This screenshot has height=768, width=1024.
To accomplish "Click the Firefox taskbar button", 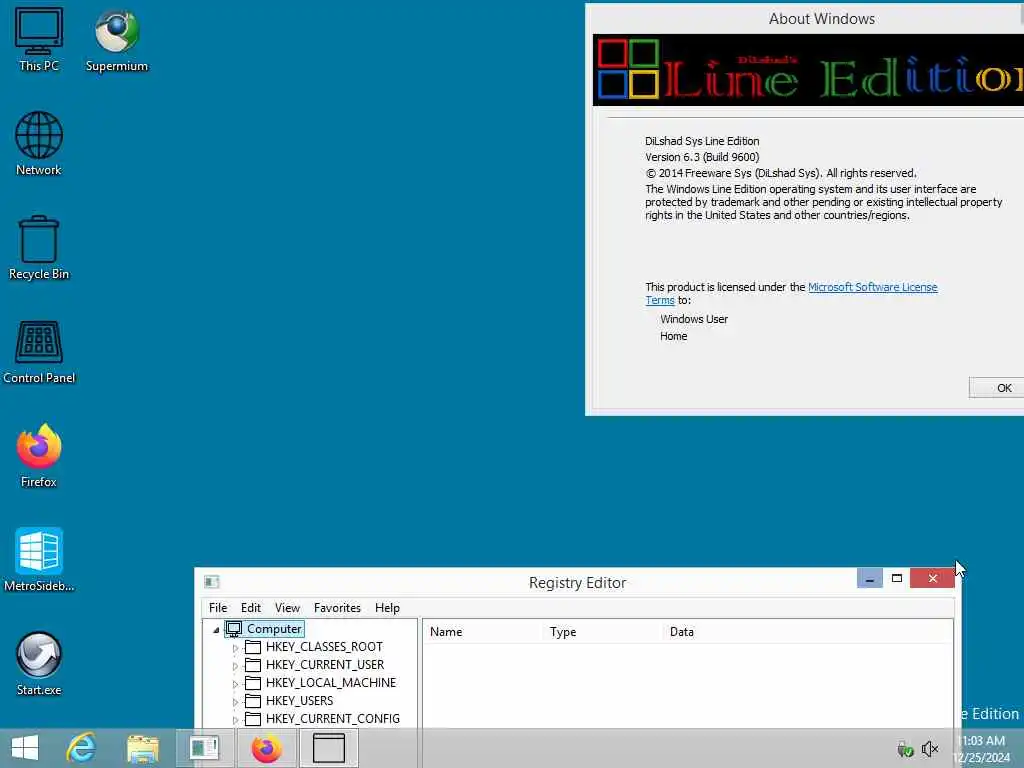I will click(266, 748).
